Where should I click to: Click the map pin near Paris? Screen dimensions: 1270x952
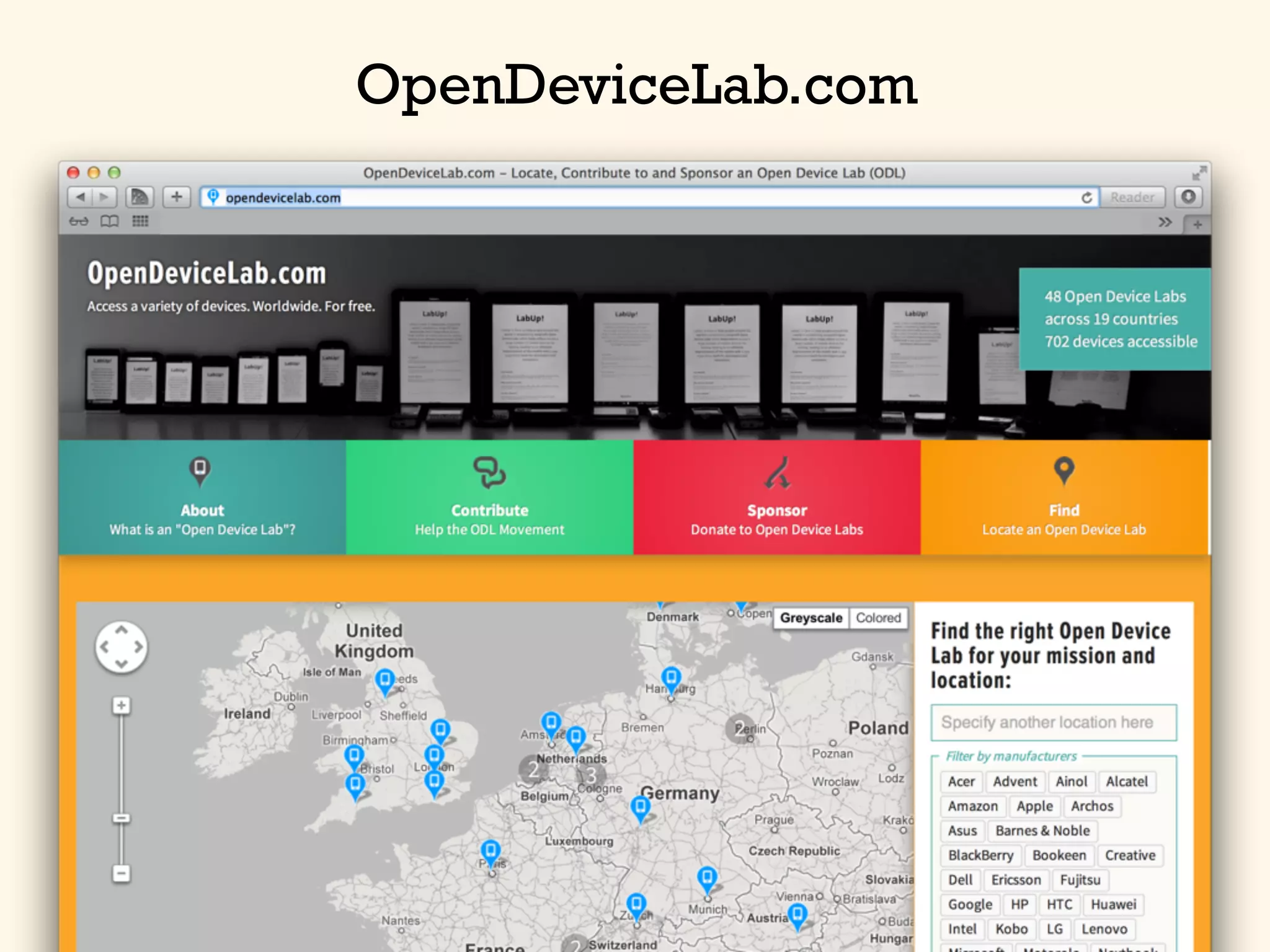[x=491, y=853]
